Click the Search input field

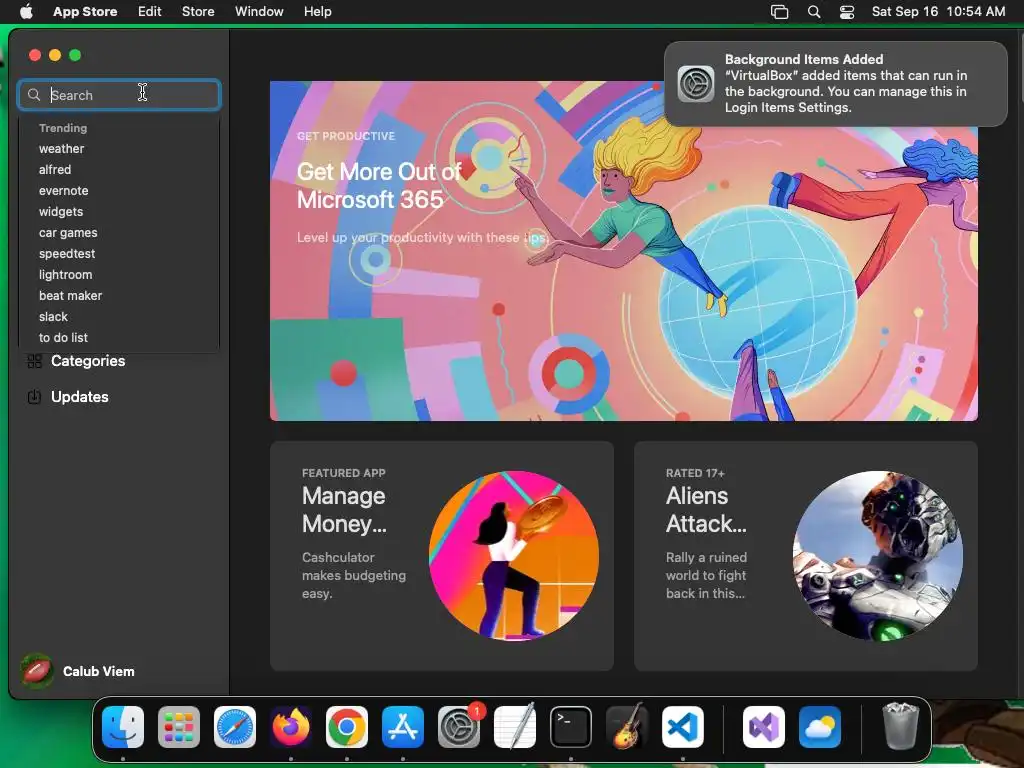click(119, 95)
